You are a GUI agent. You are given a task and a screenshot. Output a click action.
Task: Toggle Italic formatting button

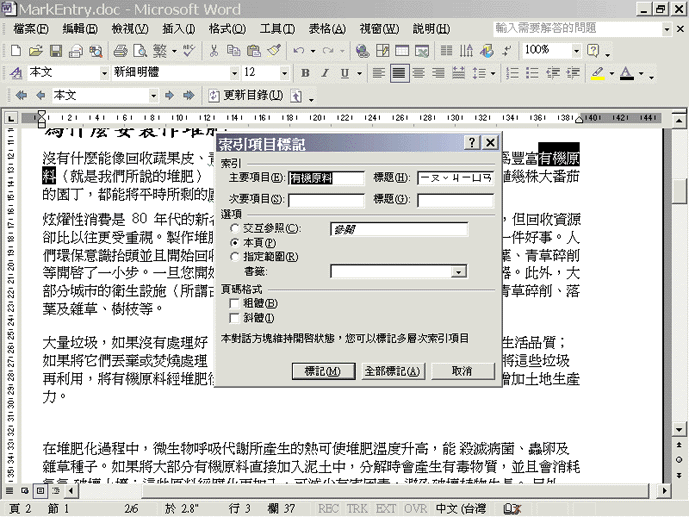pyautogui.click(x=325, y=73)
